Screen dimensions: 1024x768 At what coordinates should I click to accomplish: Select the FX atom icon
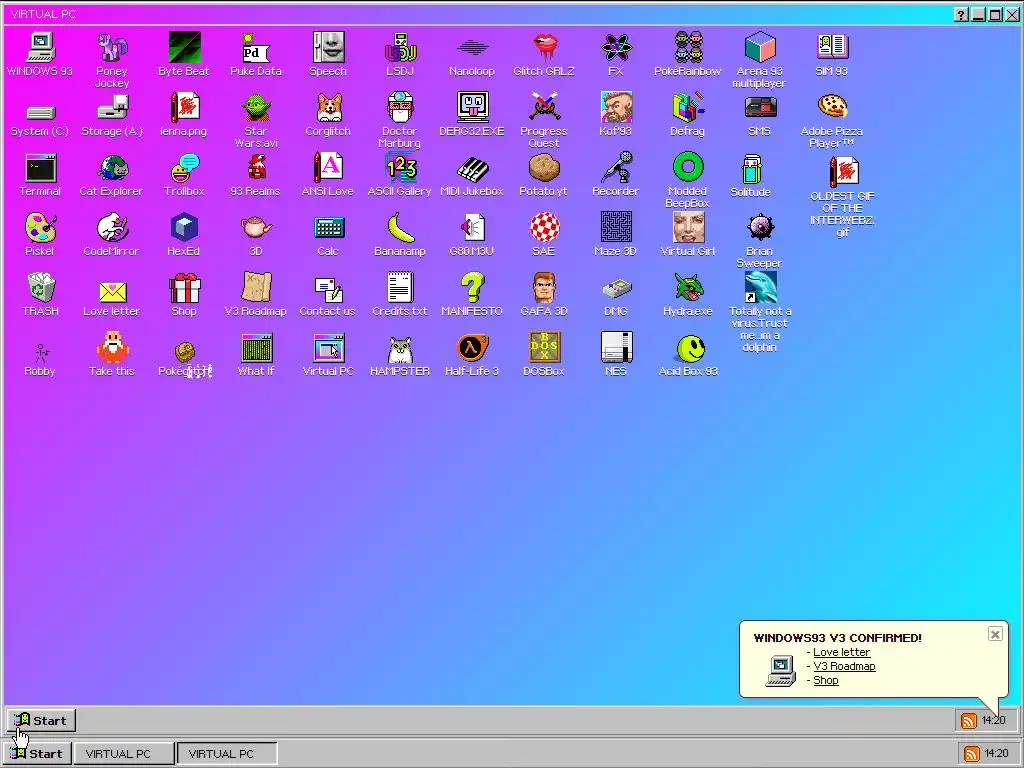(x=616, y=48)
